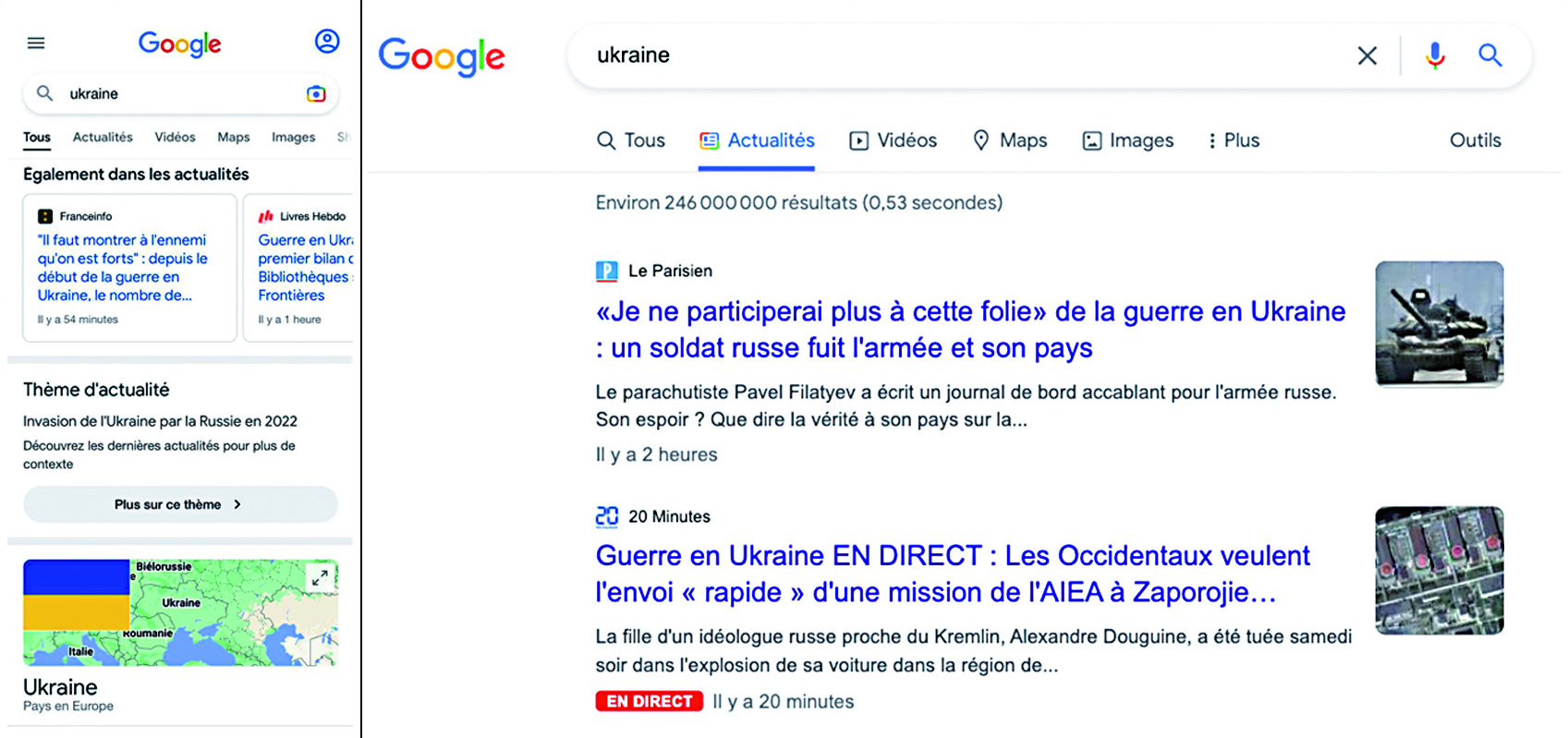Clear the desktop search with the X icon
Screen dimensions: 1568x738
tap(1367, 55)
